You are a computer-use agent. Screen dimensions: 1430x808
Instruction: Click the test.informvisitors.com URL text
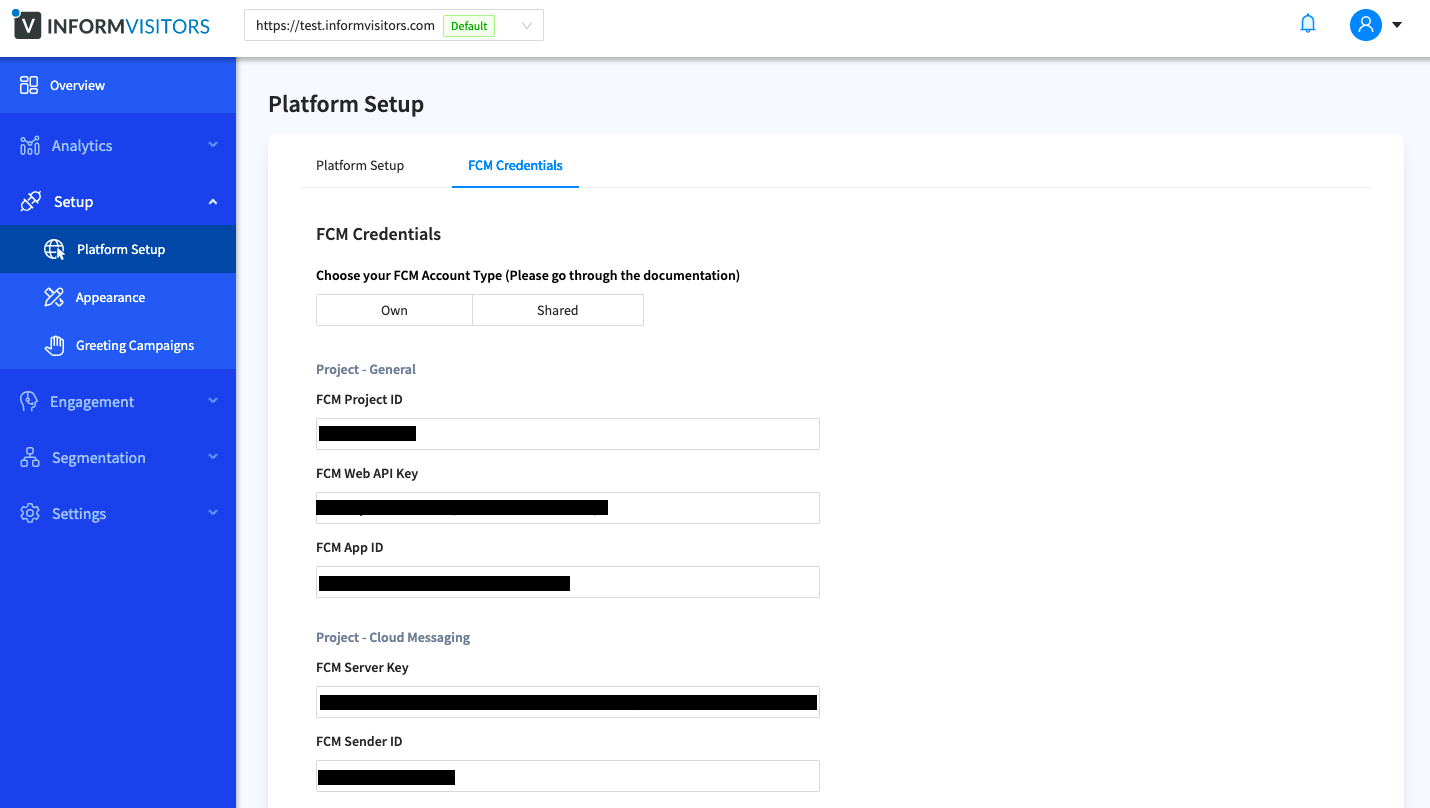pyautogui.click(x=345, y=26)
